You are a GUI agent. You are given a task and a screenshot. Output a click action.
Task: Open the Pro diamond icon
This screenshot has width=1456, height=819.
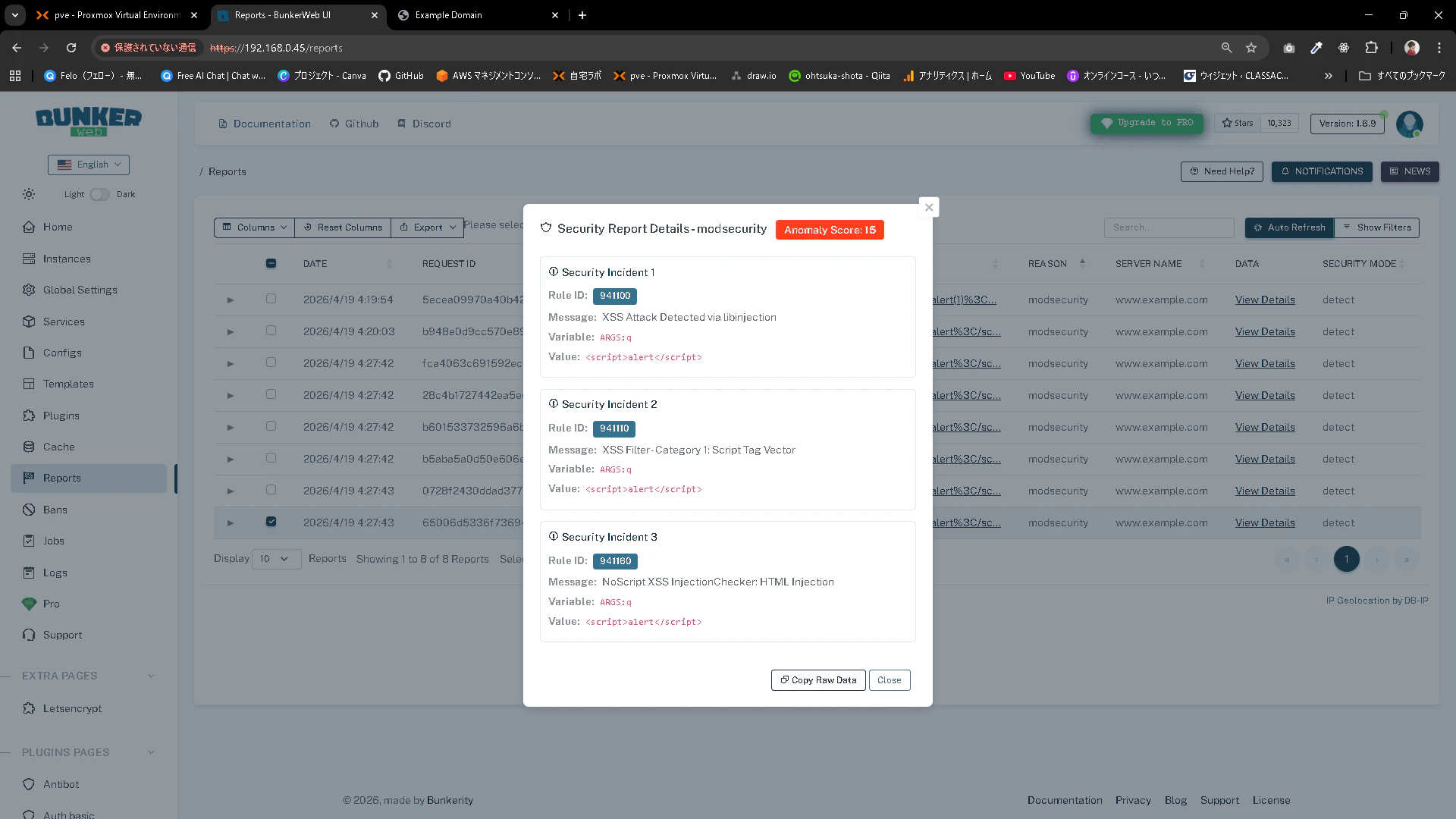pos(29,604)
